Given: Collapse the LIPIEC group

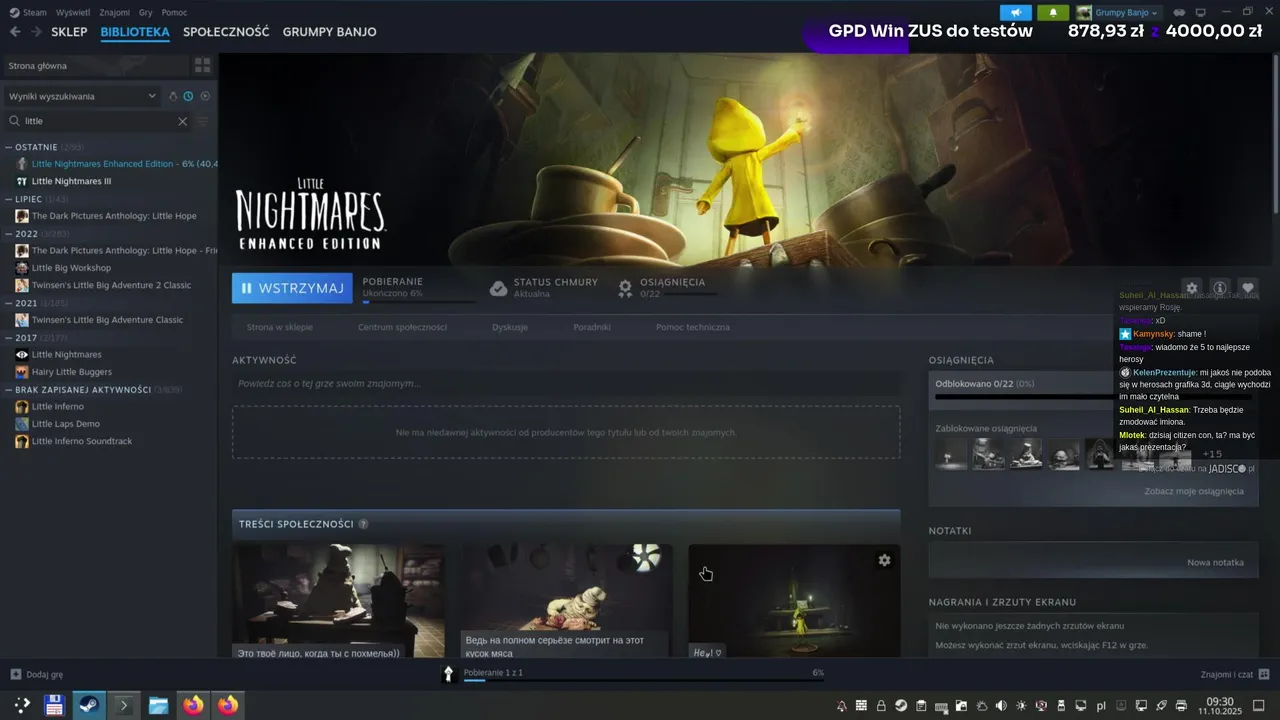Looking at the screenshot, I should click(9, 199).
